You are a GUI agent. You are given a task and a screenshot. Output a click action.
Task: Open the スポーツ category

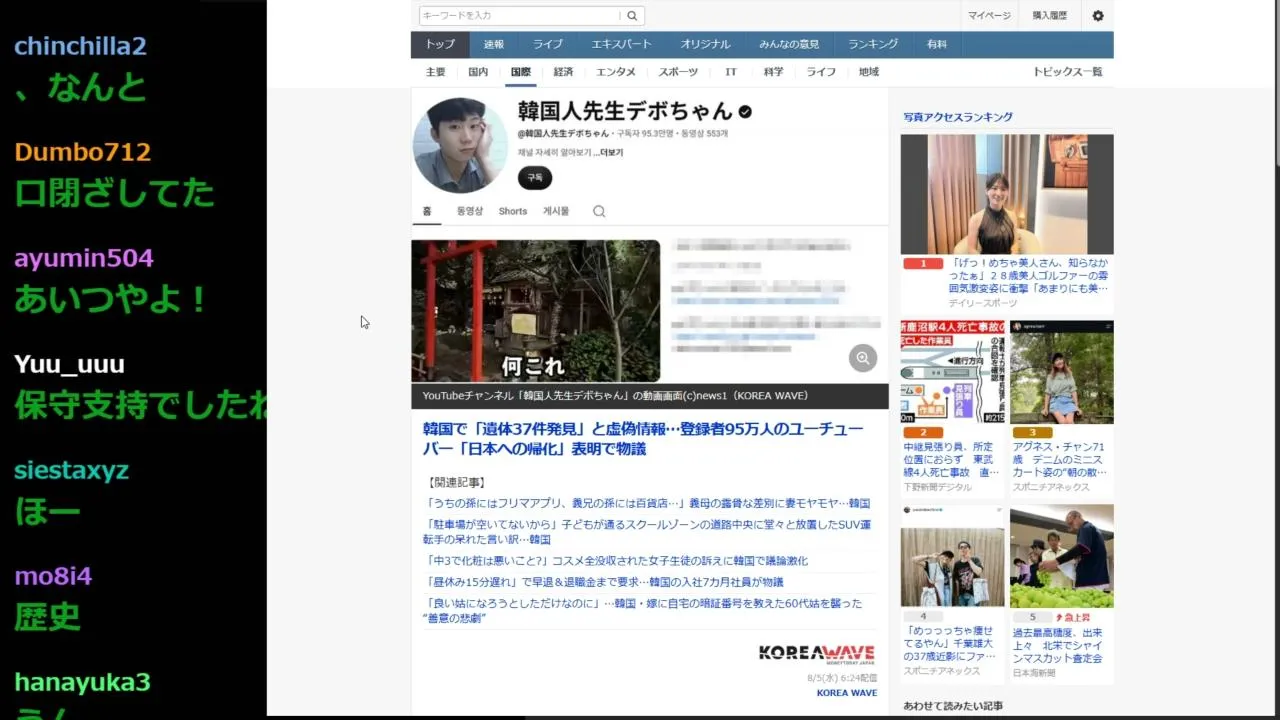(x=678, y=72)
